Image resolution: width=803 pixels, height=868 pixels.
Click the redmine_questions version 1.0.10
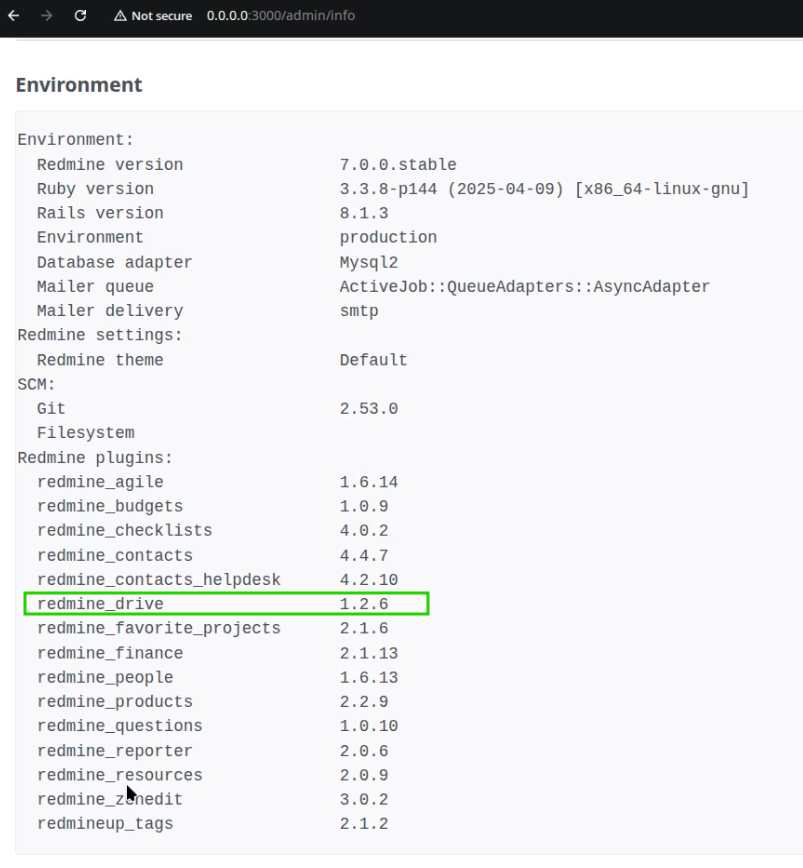coord(369,726)
